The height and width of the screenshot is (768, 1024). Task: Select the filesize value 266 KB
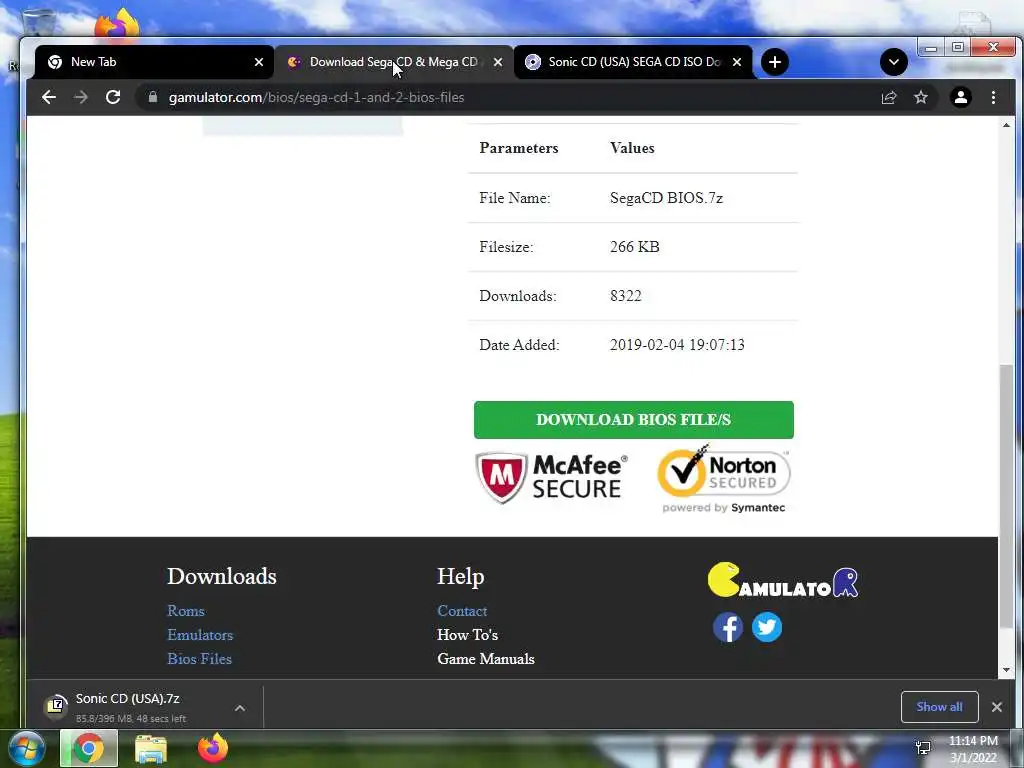tap(634, 247)
